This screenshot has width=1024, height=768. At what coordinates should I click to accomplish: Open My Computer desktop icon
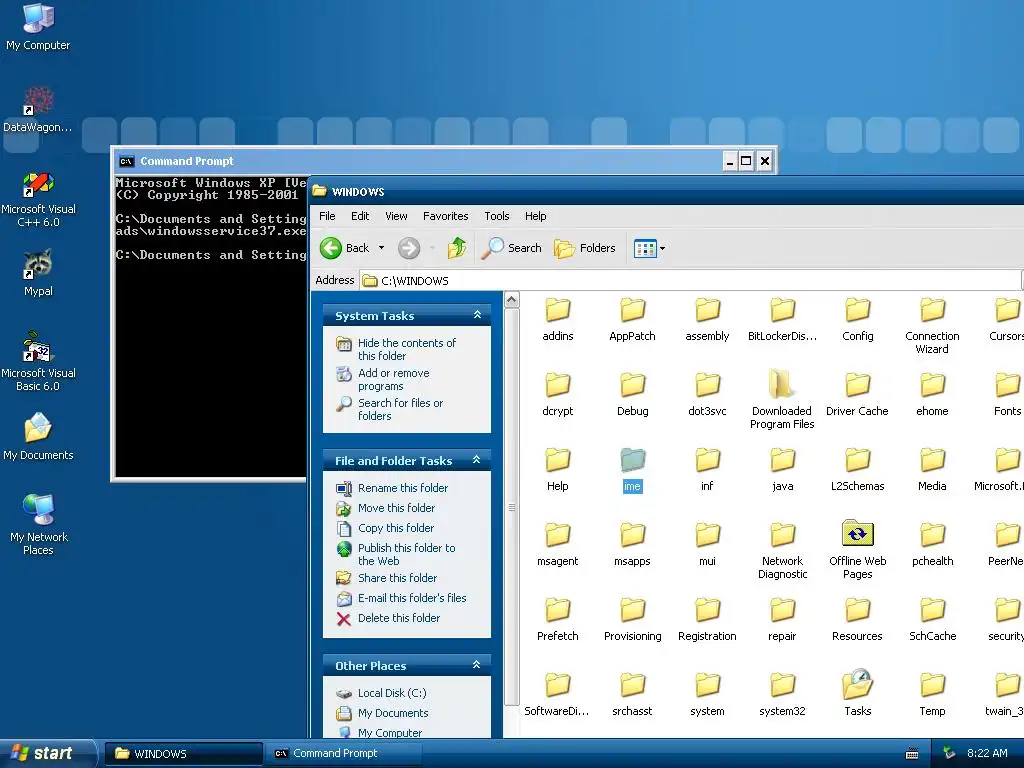click(38, 26)
